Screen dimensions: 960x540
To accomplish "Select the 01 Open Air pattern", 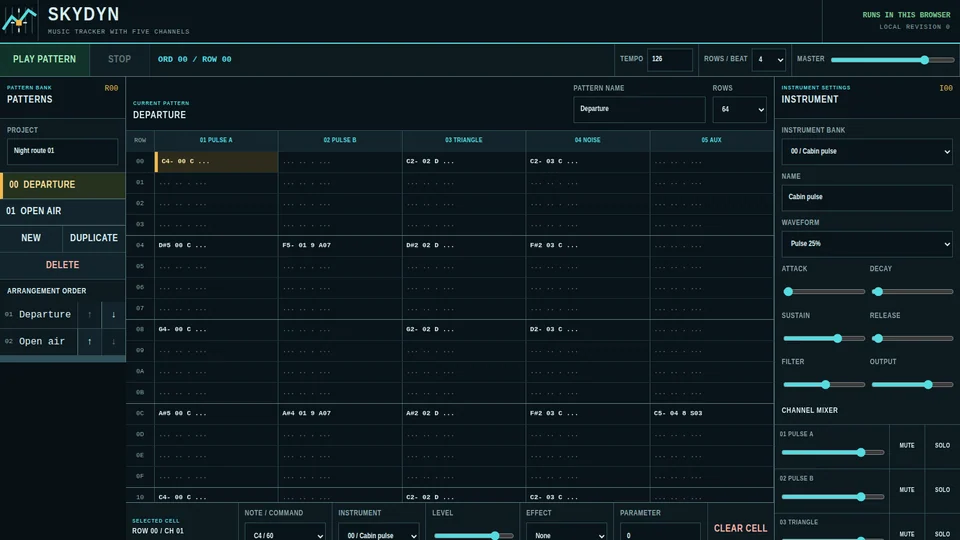I will coord(63,211).
